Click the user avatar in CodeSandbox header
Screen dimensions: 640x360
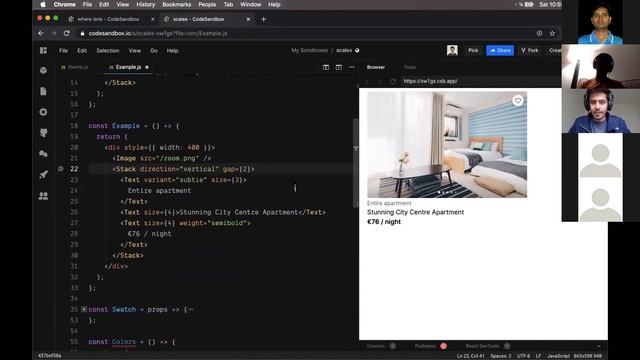452,50
